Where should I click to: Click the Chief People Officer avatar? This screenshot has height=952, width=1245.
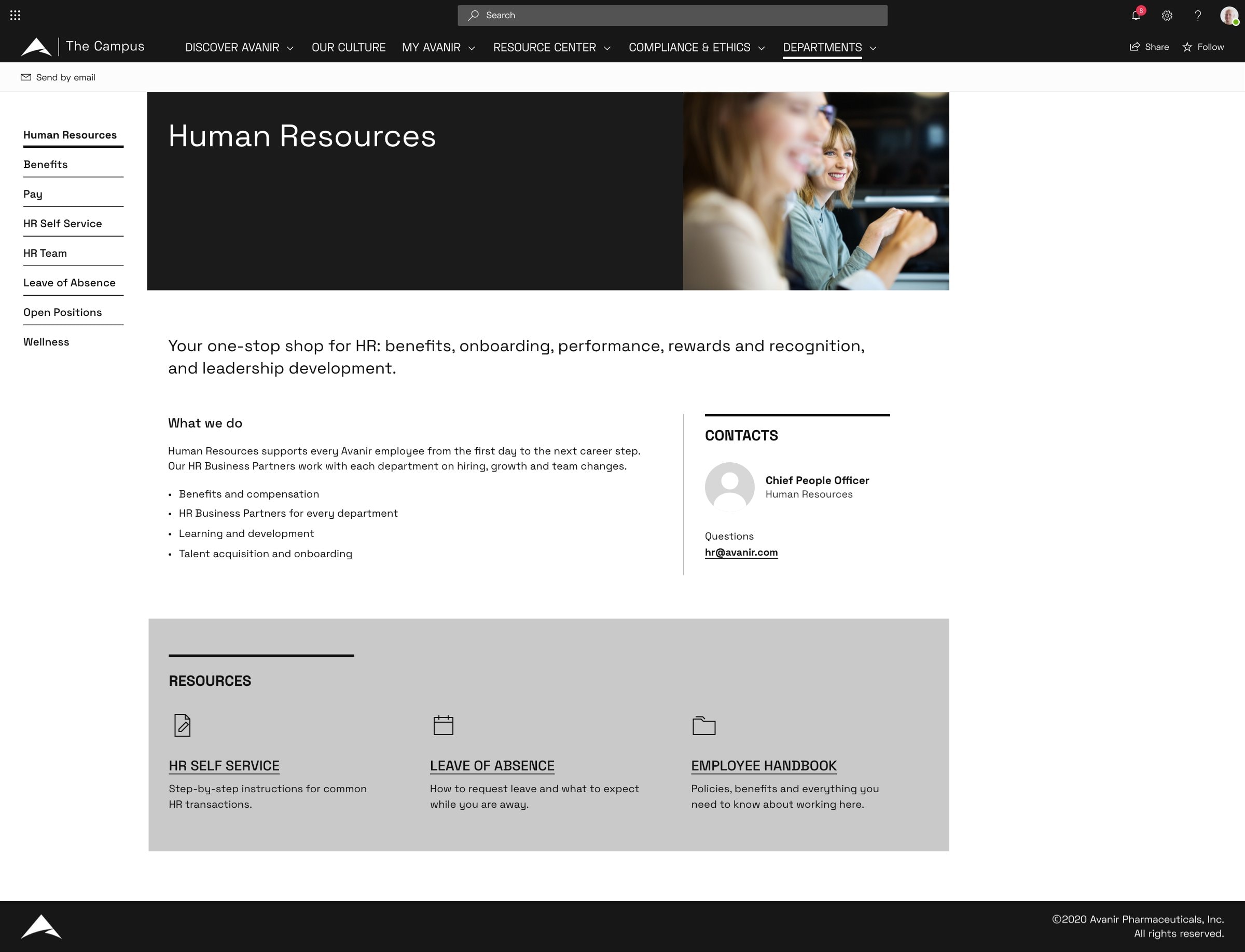pos(729,487)
